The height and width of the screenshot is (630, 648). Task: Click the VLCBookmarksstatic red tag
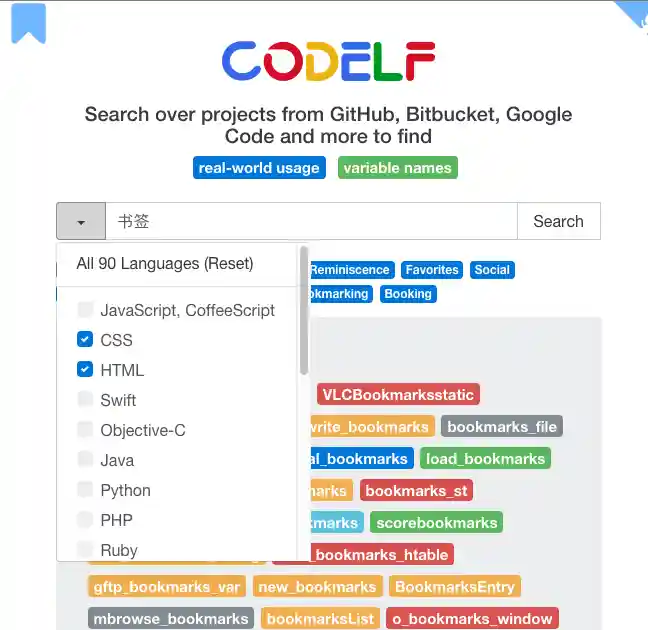(398, 395)
